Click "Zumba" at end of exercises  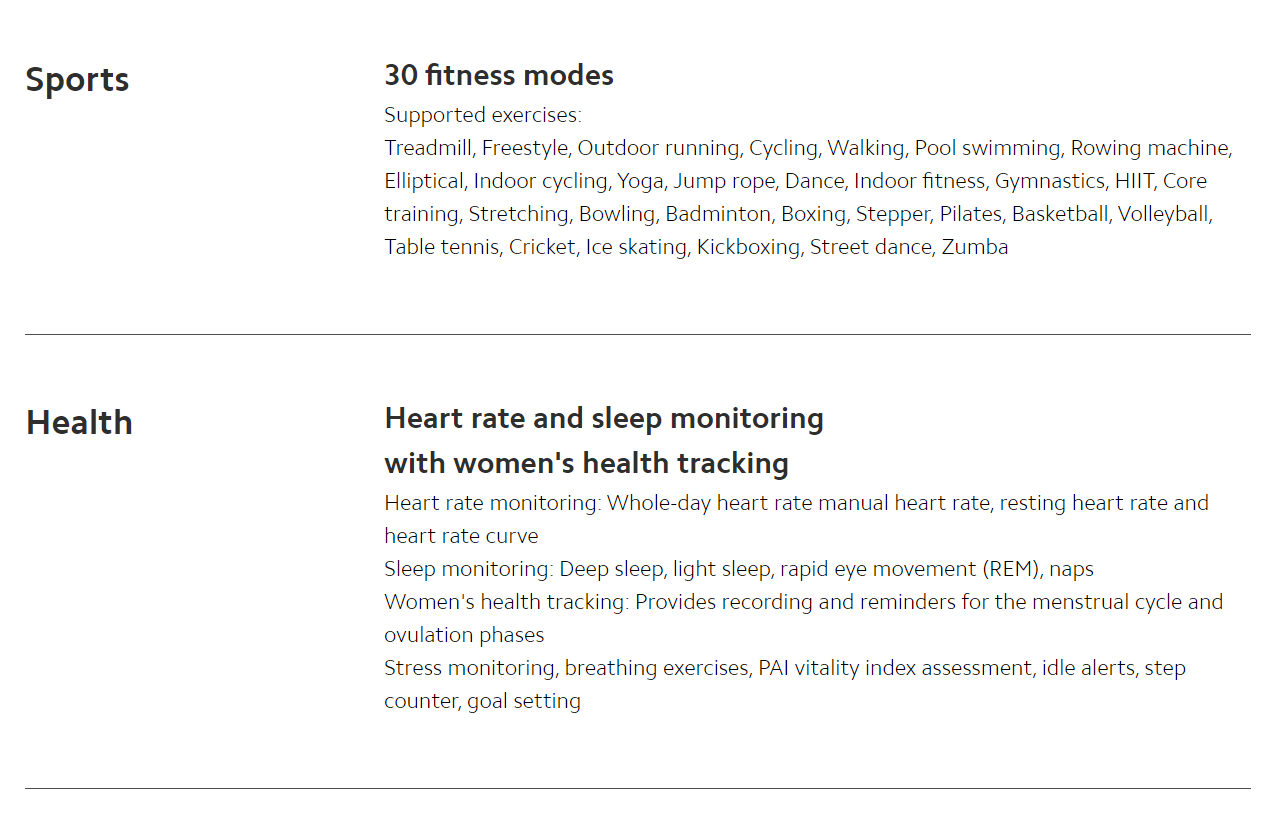(975, 247)
